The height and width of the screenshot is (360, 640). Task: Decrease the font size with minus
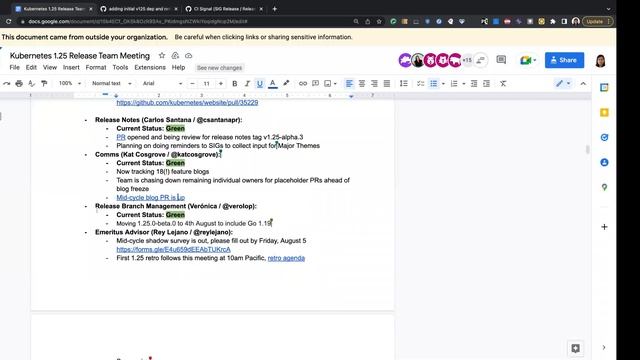coord(192,83)
